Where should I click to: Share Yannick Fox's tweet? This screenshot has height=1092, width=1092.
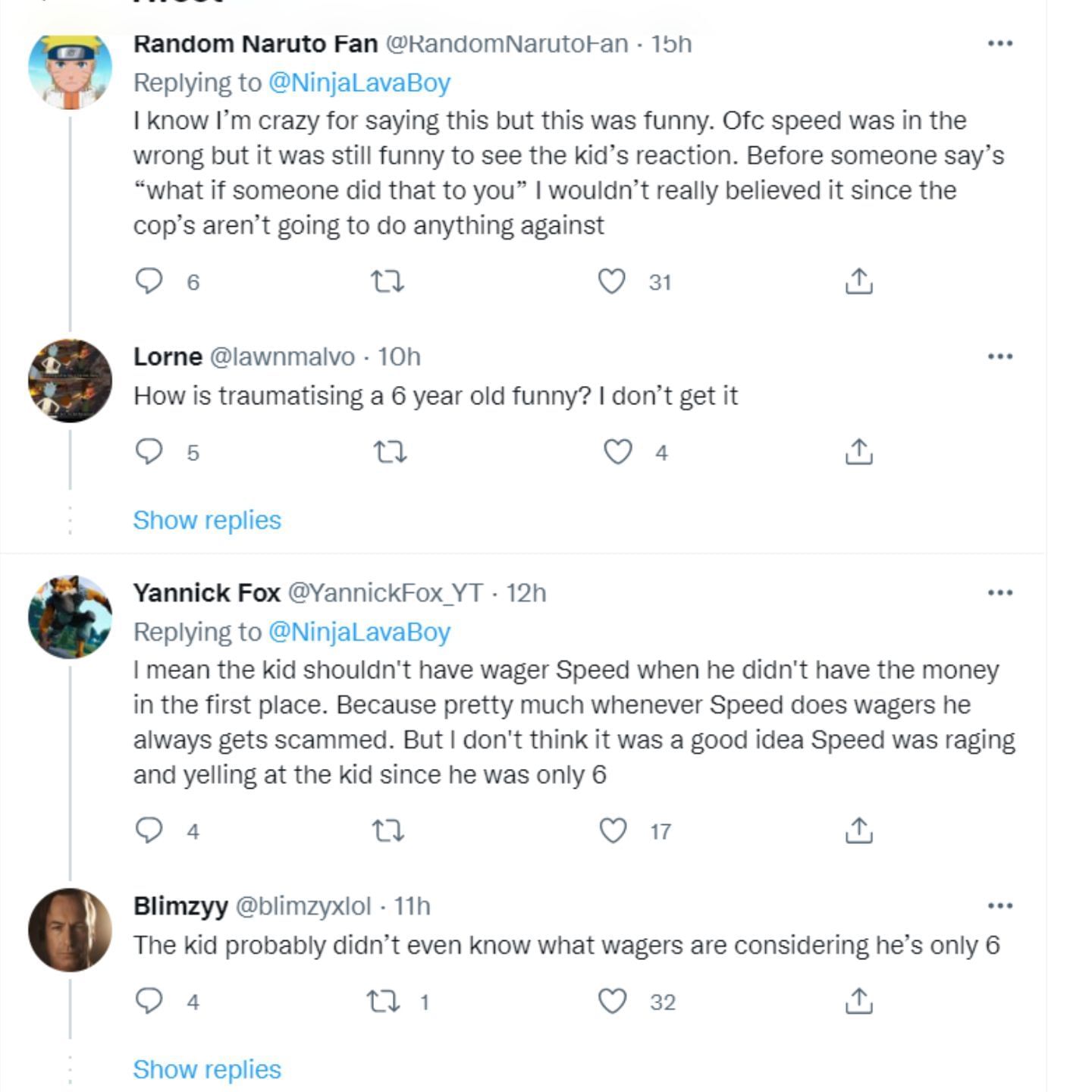click(858, 831)
